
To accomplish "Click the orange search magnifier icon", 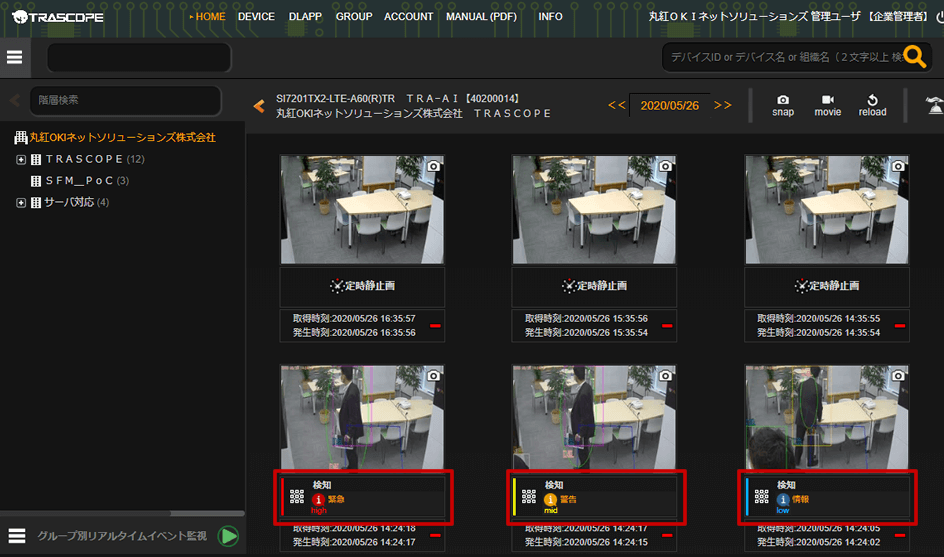I will coord(915,57).
